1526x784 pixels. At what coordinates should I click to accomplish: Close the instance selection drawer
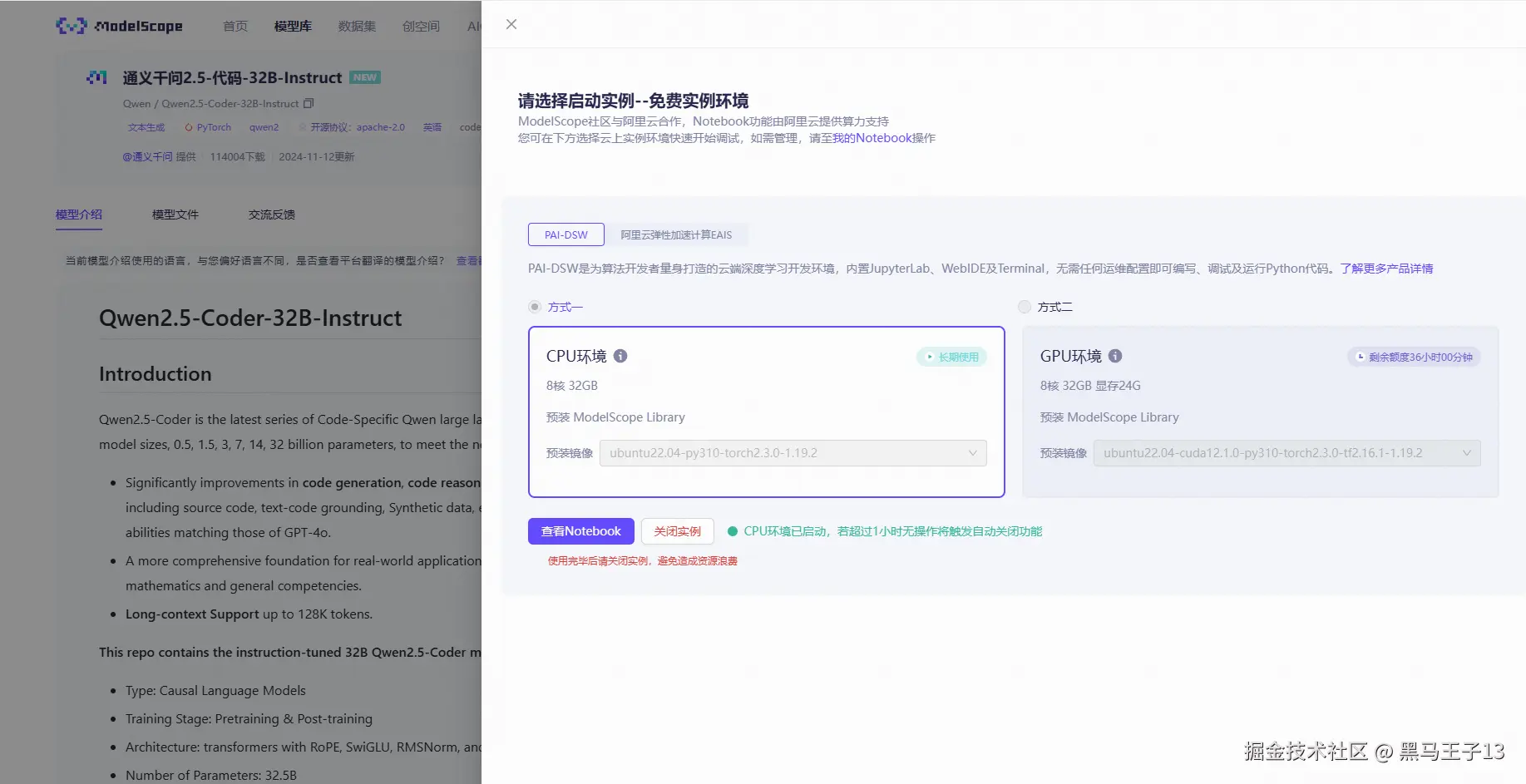click(511, 24)
